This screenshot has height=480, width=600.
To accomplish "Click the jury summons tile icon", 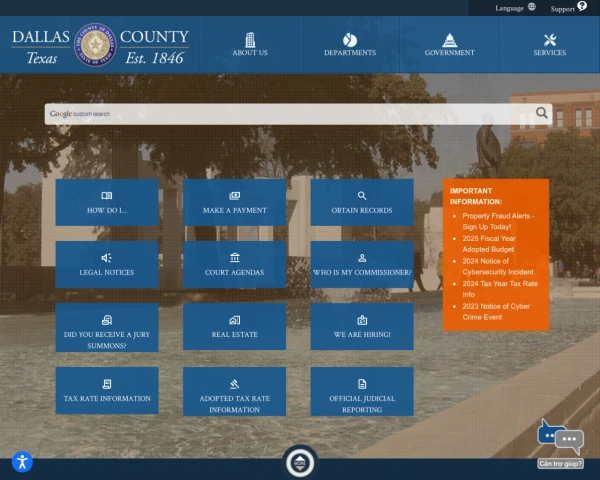I will (107, 320).
